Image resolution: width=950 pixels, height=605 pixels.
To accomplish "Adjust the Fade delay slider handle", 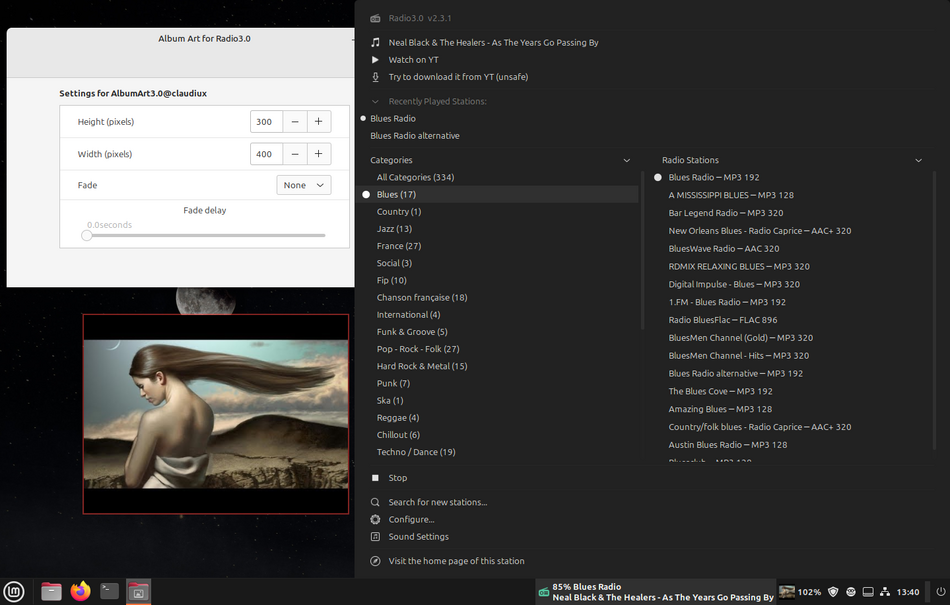I will point(87,236).
